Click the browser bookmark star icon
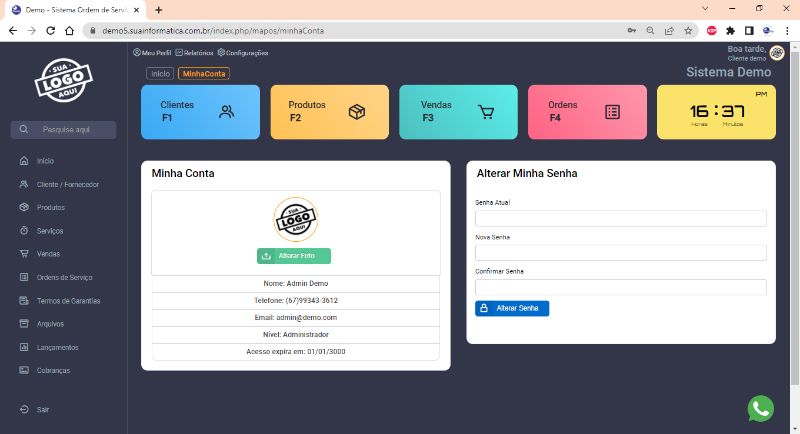 point(688,31)
